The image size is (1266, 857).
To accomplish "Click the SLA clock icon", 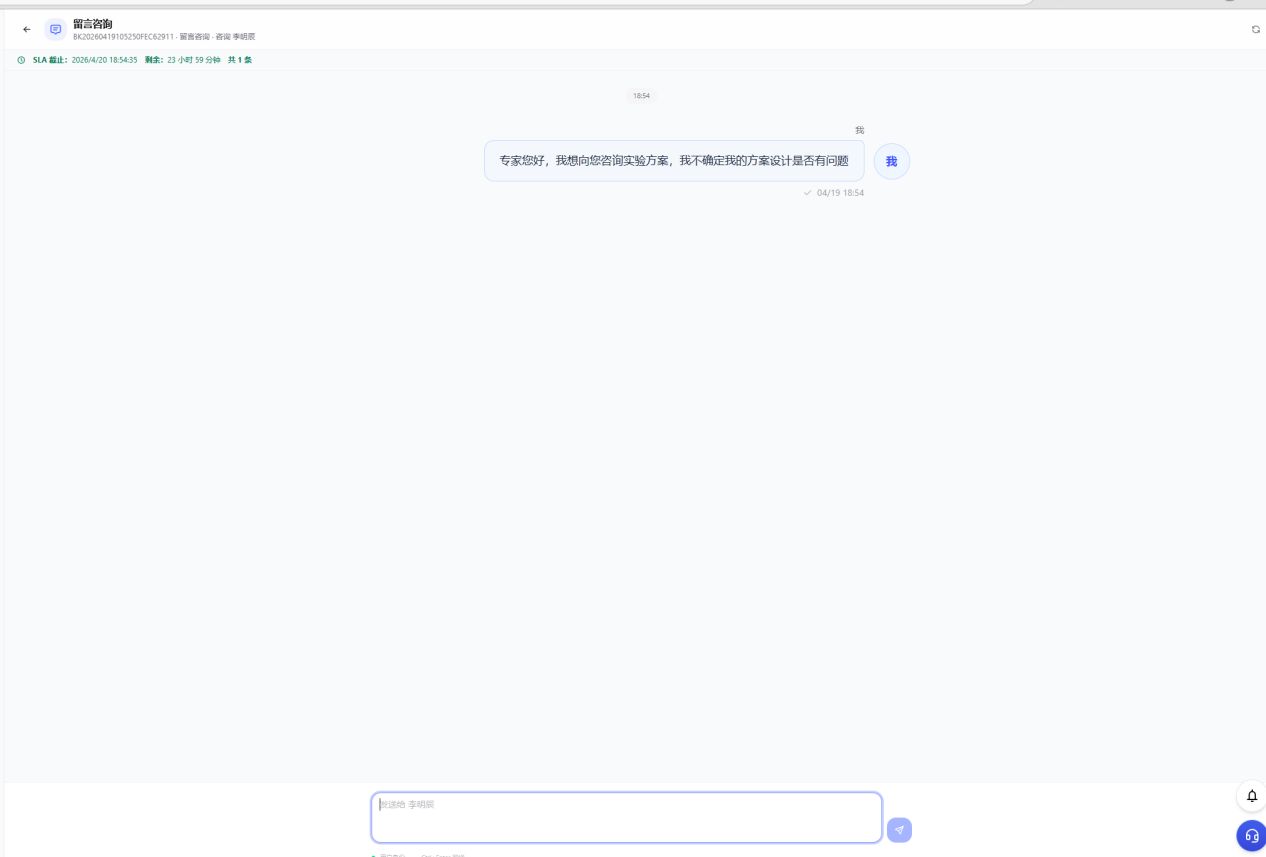I will pyautogui.click(x=21, y=60).
